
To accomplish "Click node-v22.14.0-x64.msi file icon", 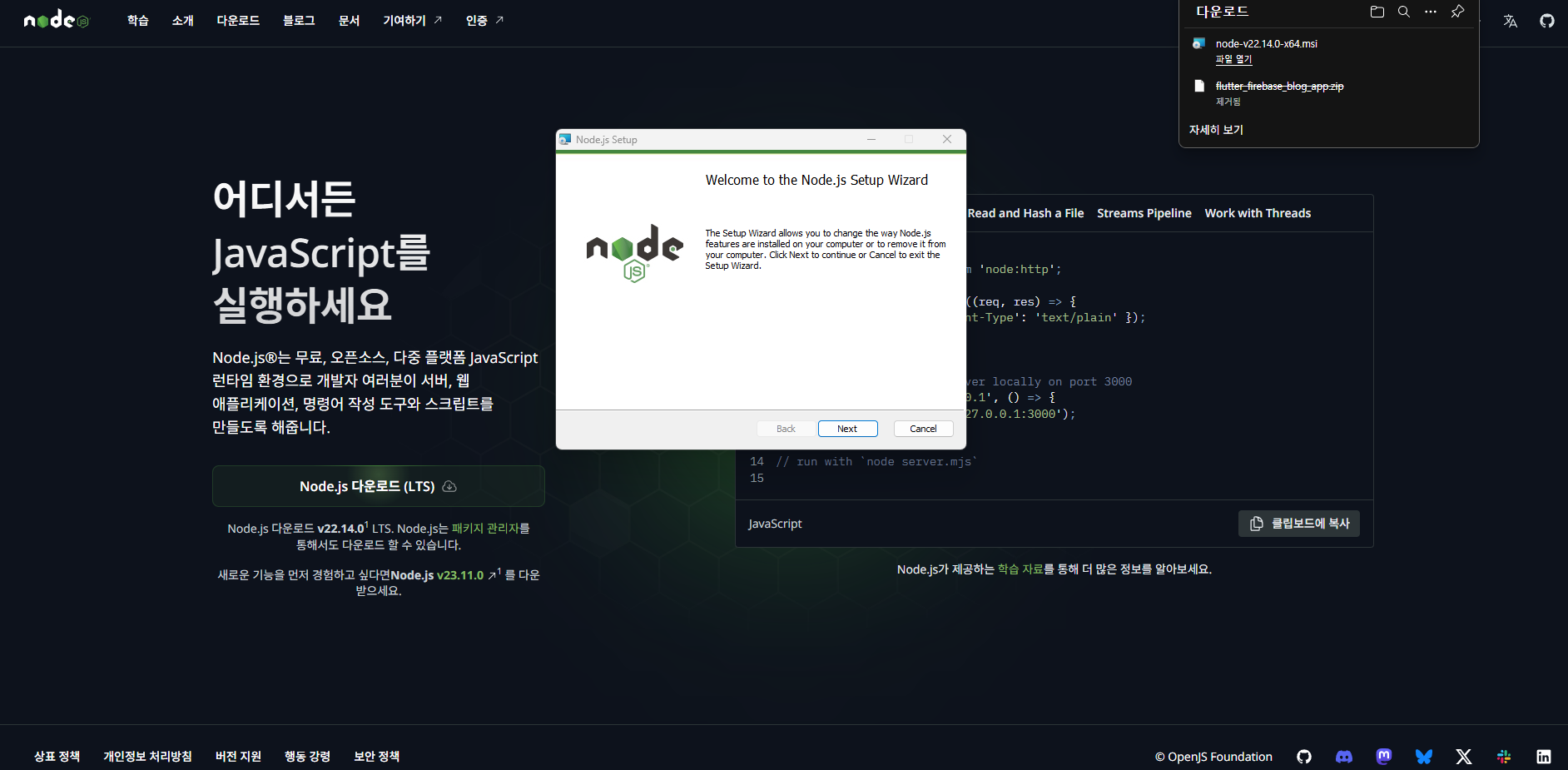I will (1199, 43).
